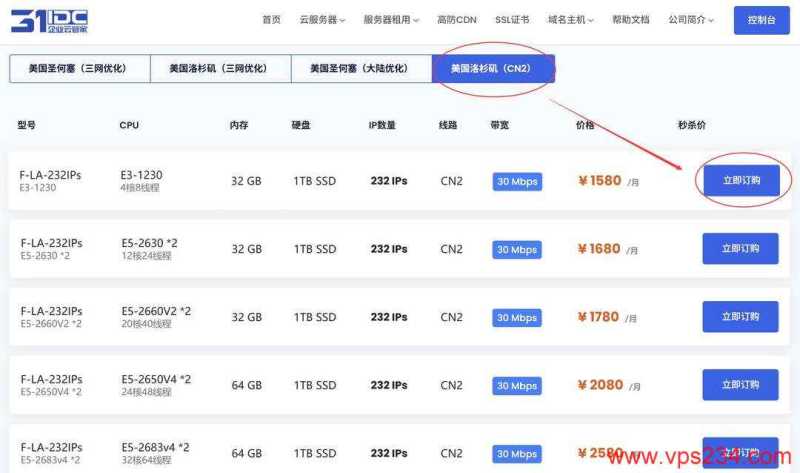Order the E5-2650V4 *2 server plan
Screen dimensions: 800x473
tap(740, 385)
